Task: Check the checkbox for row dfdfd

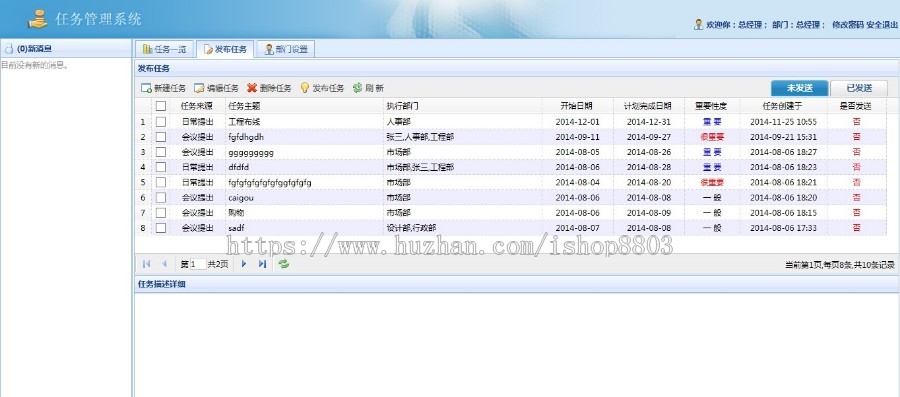Action: [161, 167]
